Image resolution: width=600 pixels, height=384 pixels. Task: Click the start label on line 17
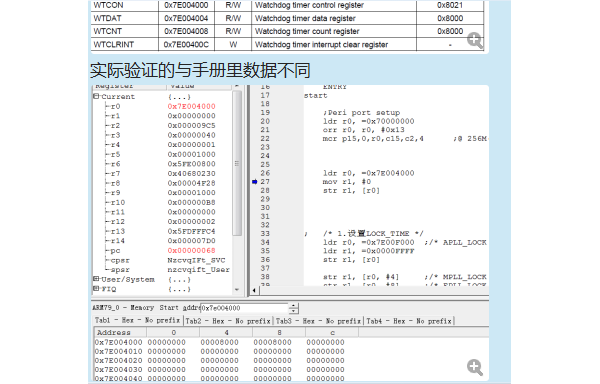tap(315, 96)
